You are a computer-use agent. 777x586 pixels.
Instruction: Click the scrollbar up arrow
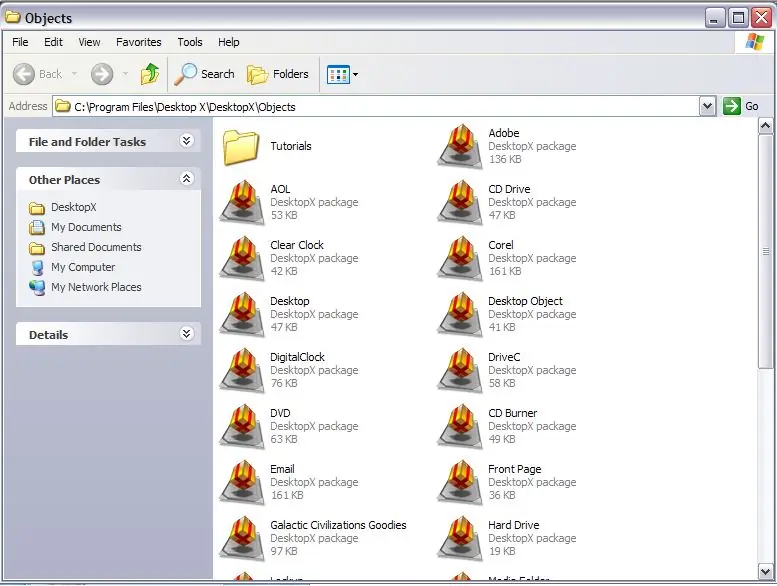(x=765, y=126)
